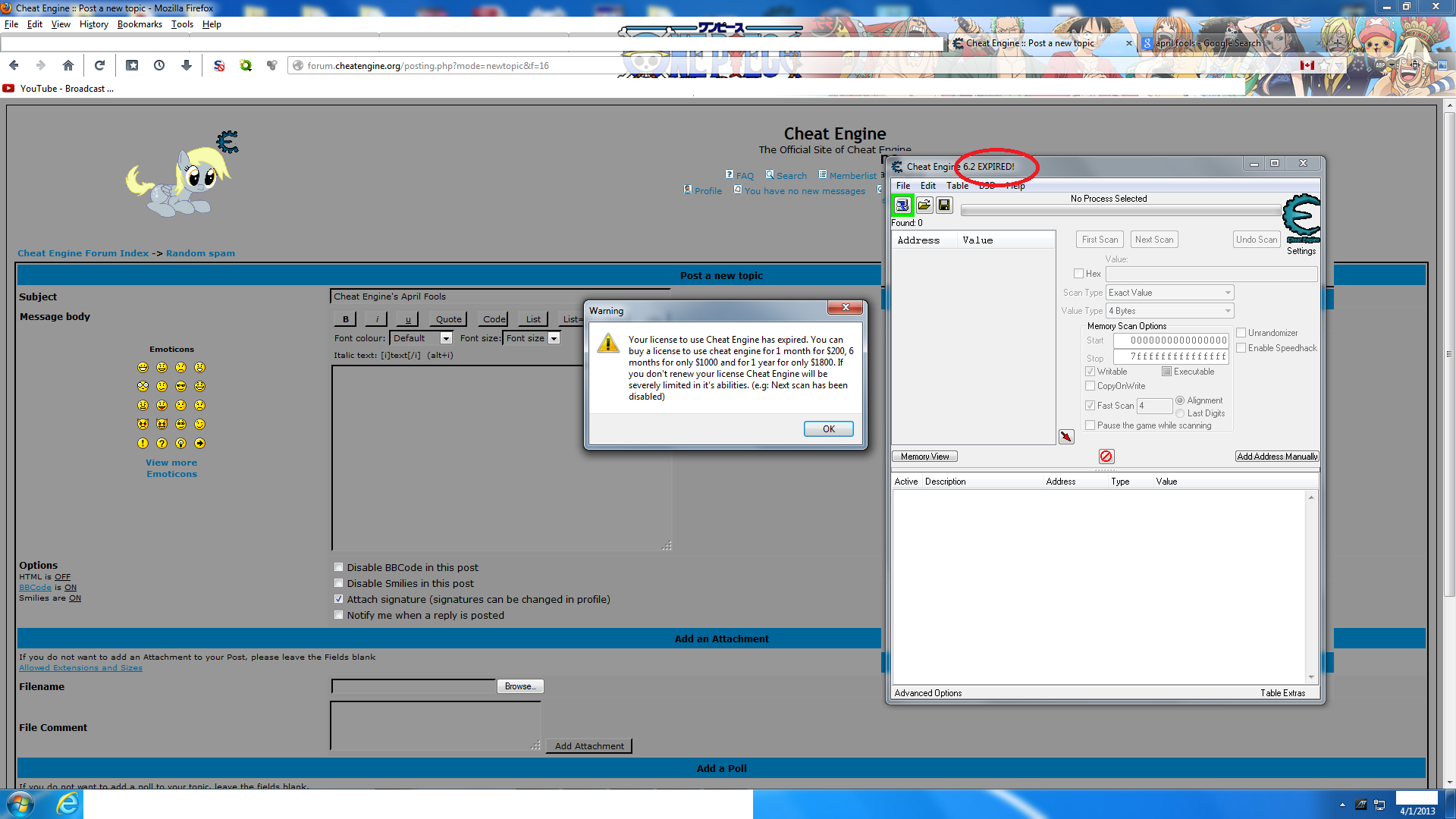Open history via the clock icon

(x=159, y=66)
